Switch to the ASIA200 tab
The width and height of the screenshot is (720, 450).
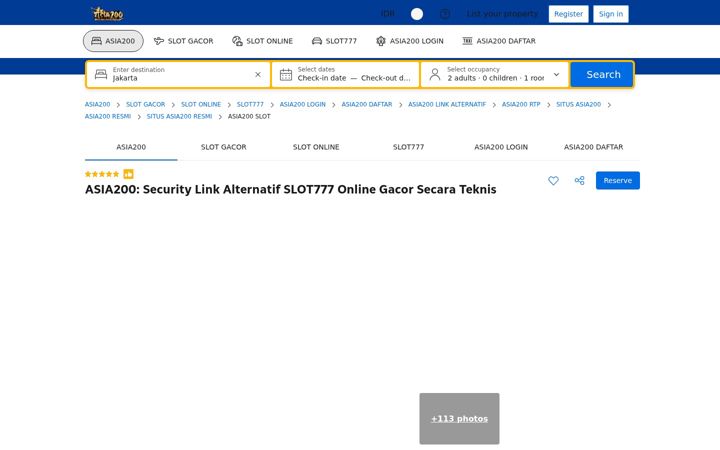pyautogui.click(x=131, y=147)
